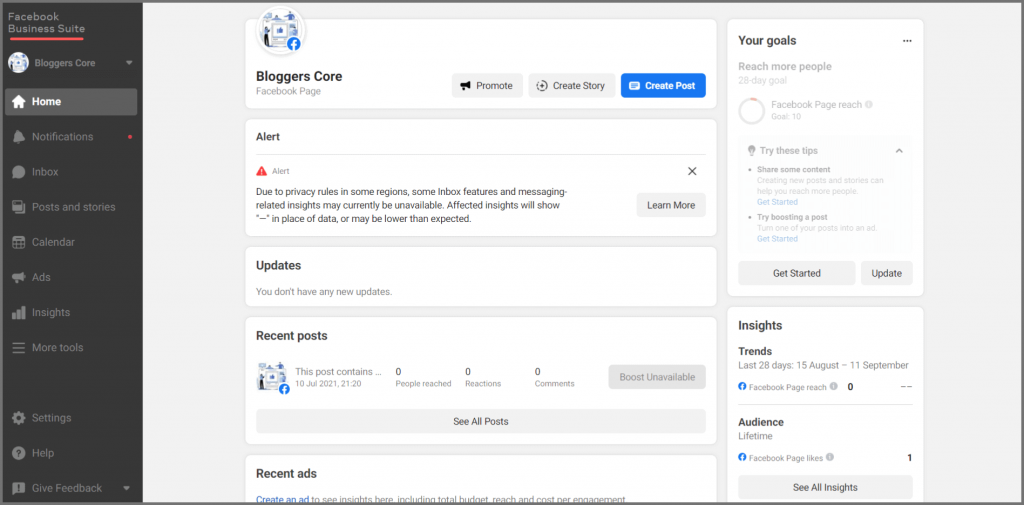Click Get Started link under Try boosting a post
The width and height of the screenshot is (1024, 505).
click(x=777, y=239)
